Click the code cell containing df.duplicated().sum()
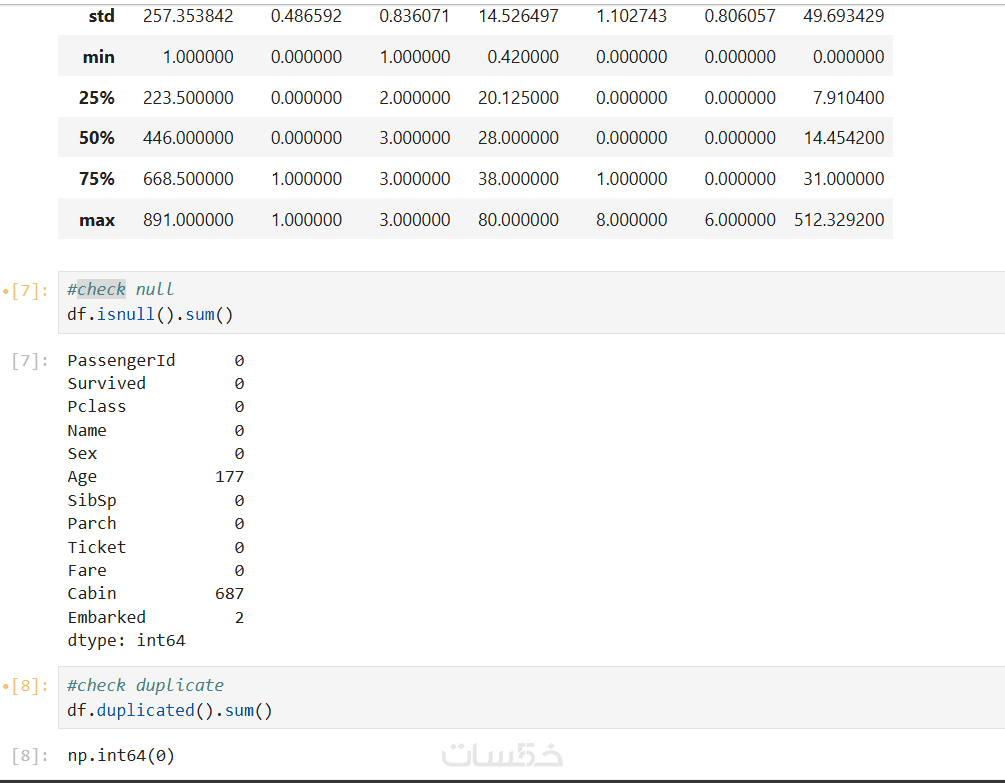This screenshot has height=783, width=1005. (531, 698)
